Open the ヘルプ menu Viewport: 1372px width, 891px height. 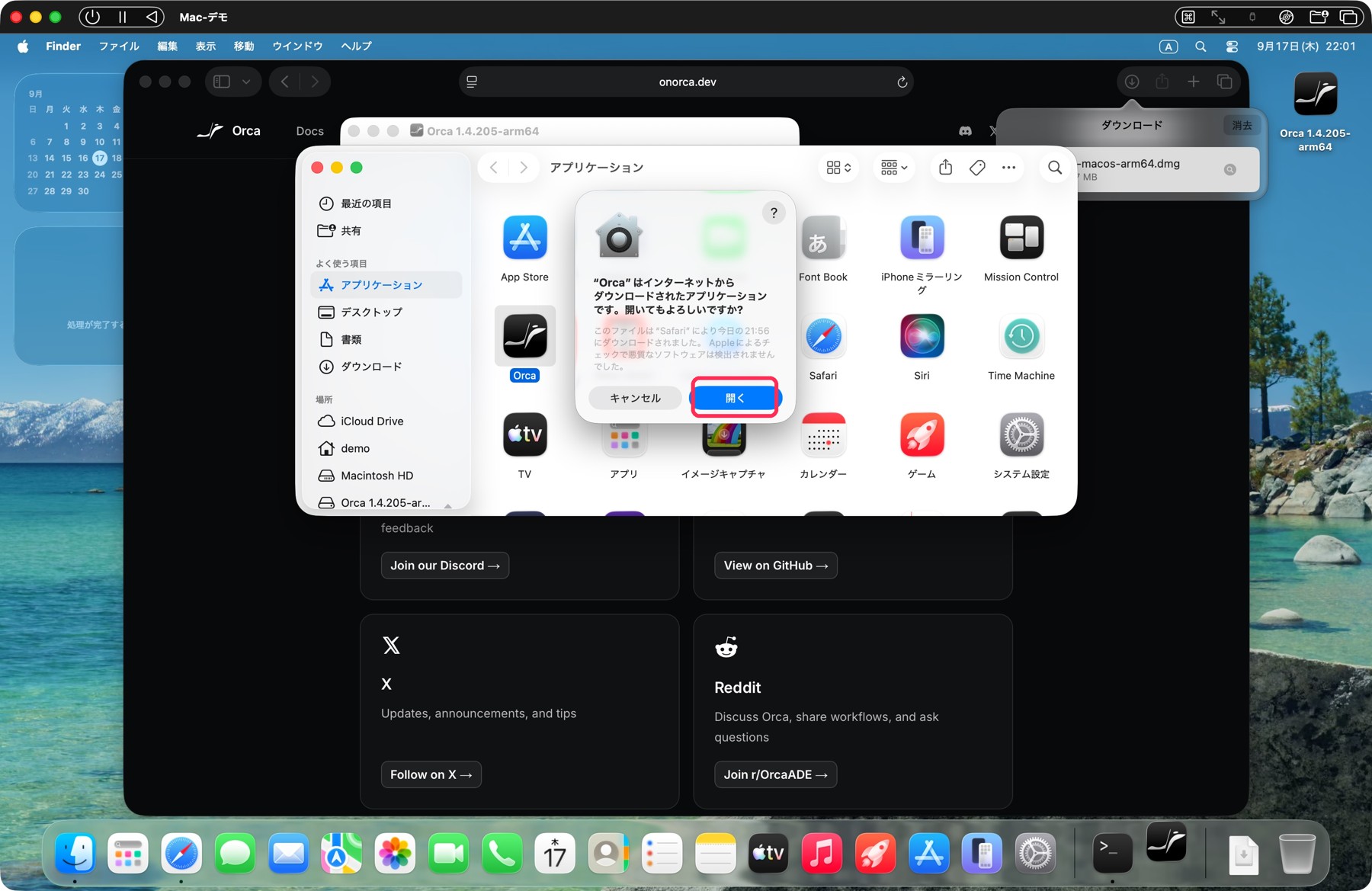point(356,46)
